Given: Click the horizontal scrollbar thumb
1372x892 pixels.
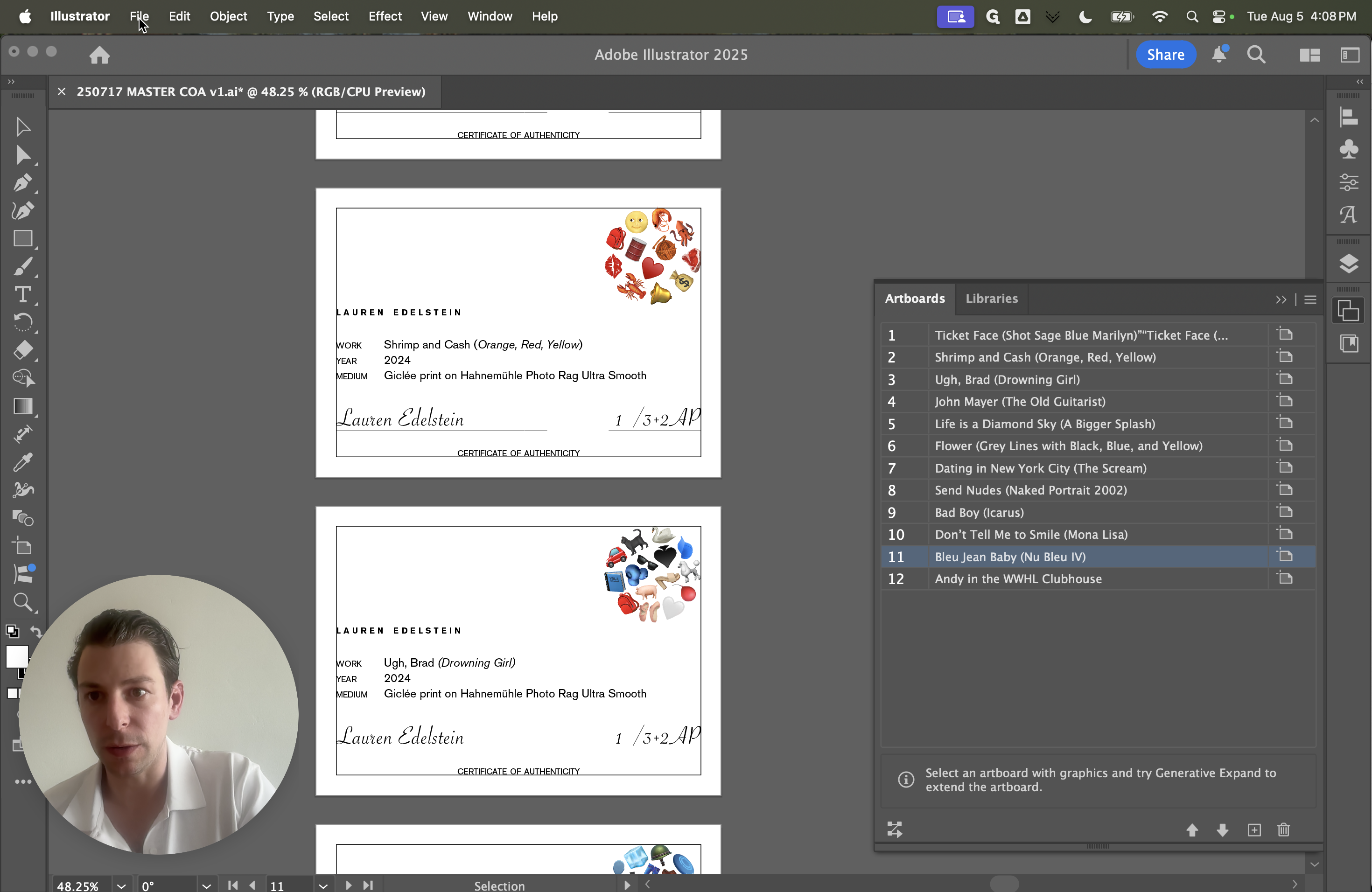Looking at the screenshot, I should pyautogui.click(x=1004, y=883).
